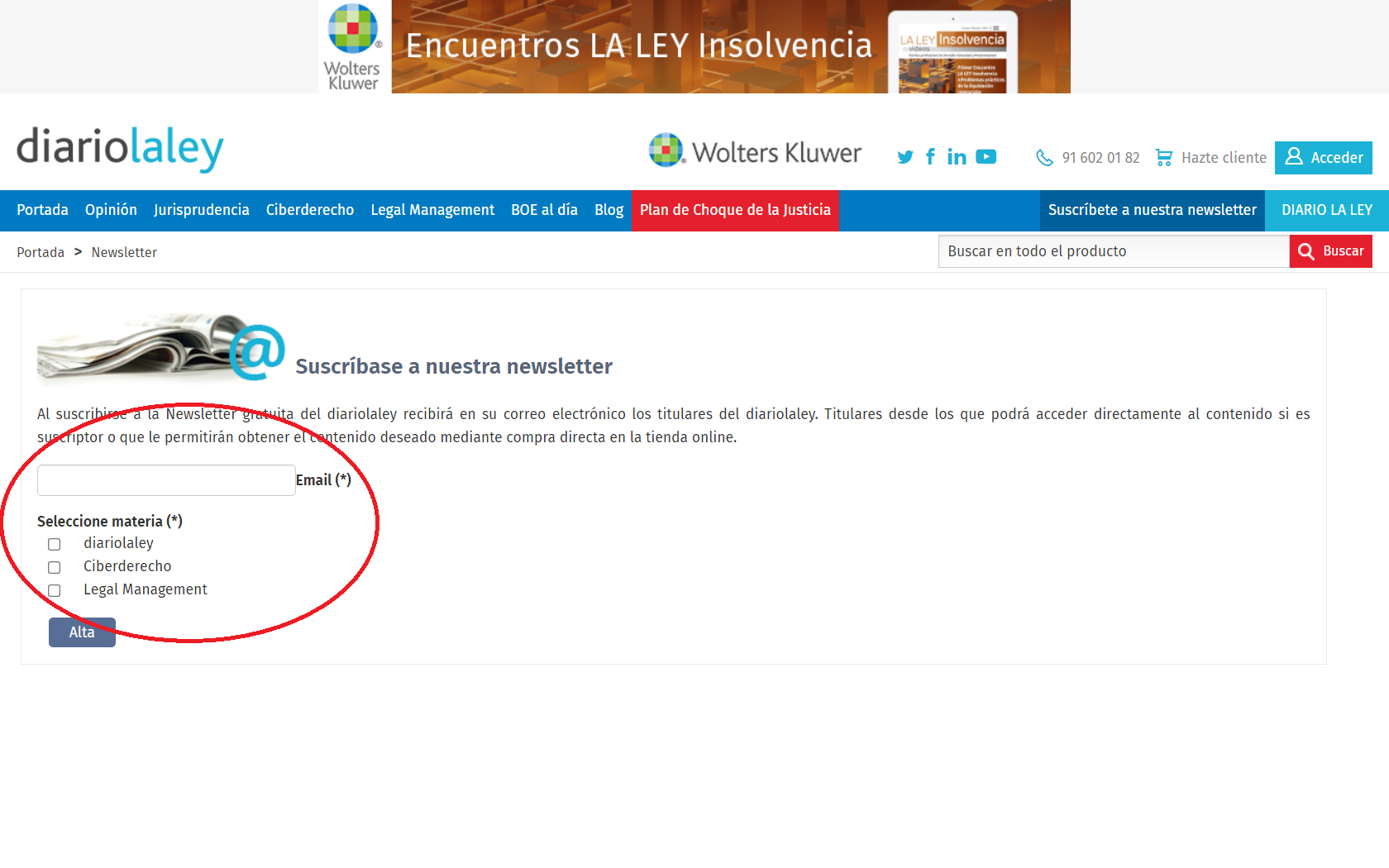Open the Encuentros LA LEY Insolvencia banner
Image resolution: width=1389 pixels, height=868 pixels.
pyautogui.click(x=694, y=46)
